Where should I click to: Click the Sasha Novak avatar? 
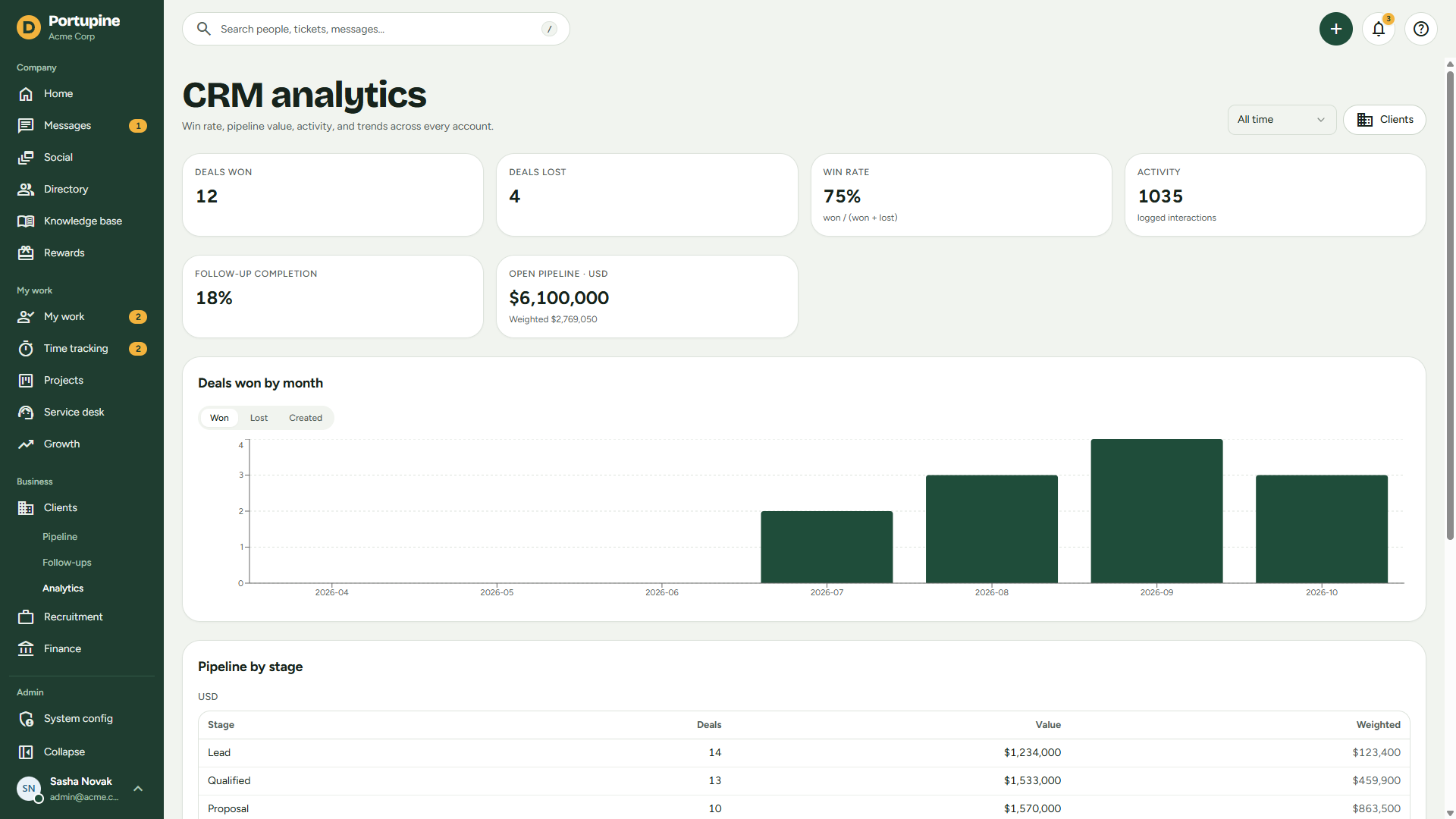[x=29, y=789]
